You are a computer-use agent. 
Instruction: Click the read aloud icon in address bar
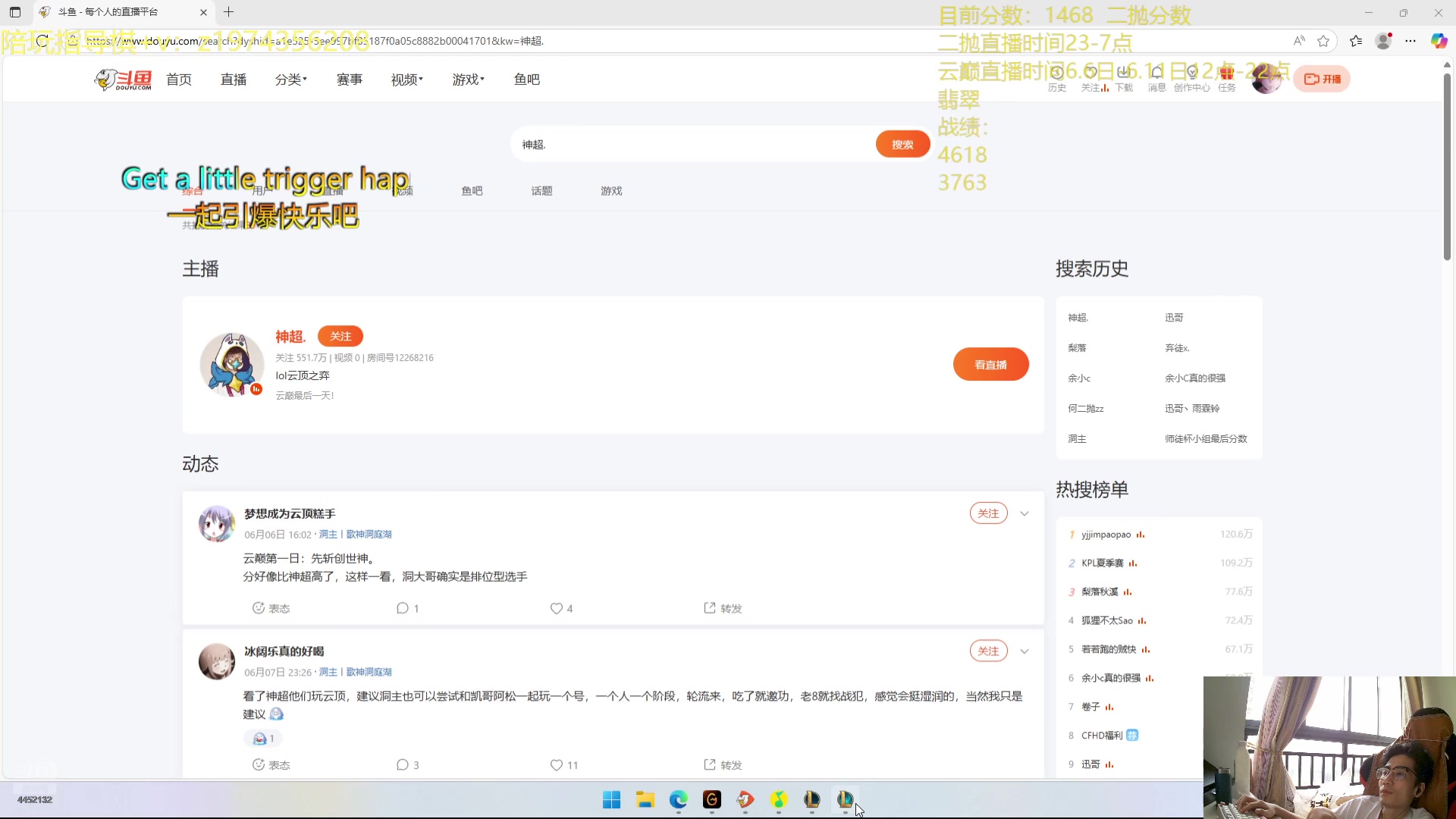click(x=1299, y=41)
